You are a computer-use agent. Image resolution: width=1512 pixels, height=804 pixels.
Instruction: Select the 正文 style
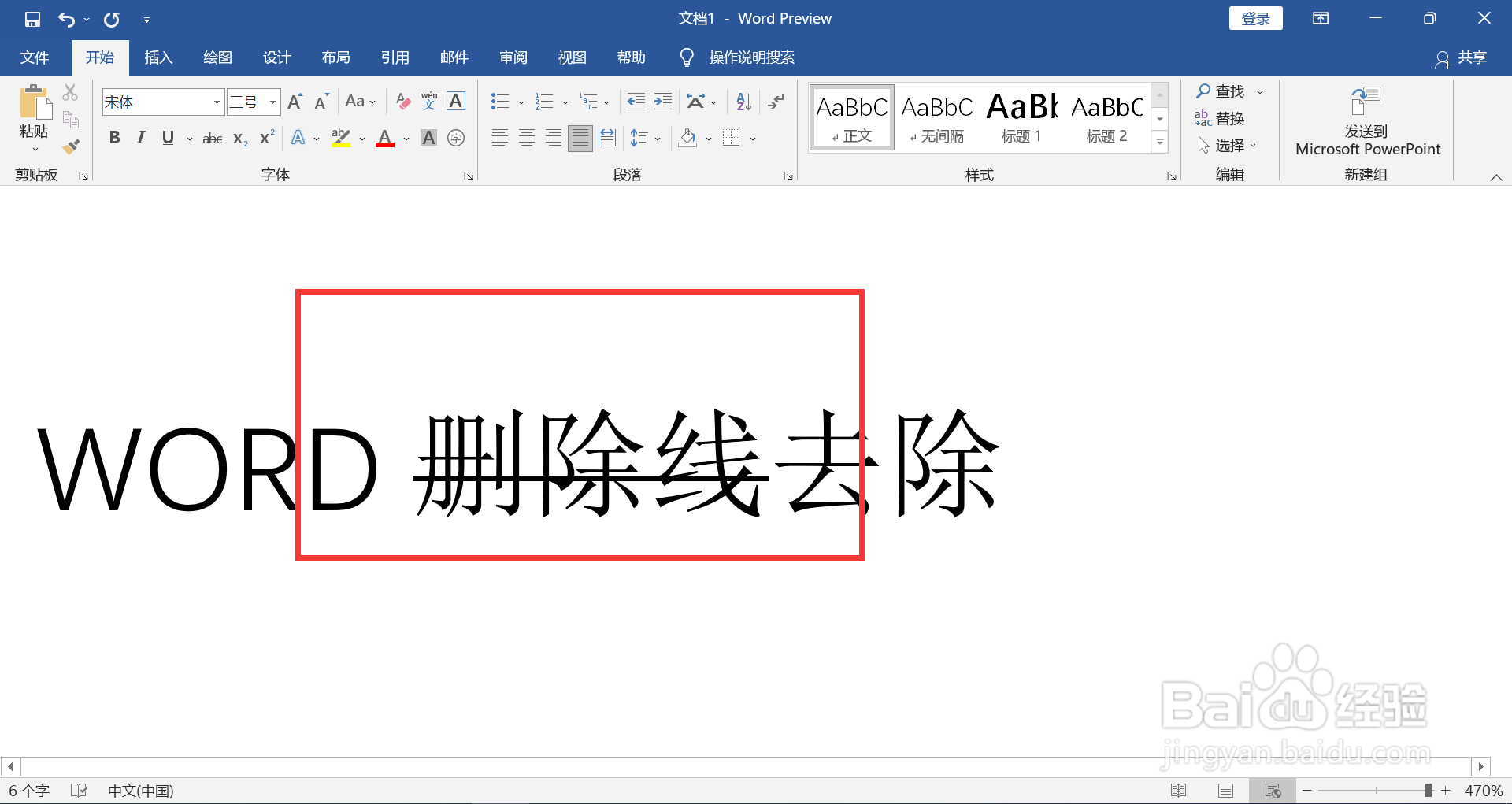852,118
